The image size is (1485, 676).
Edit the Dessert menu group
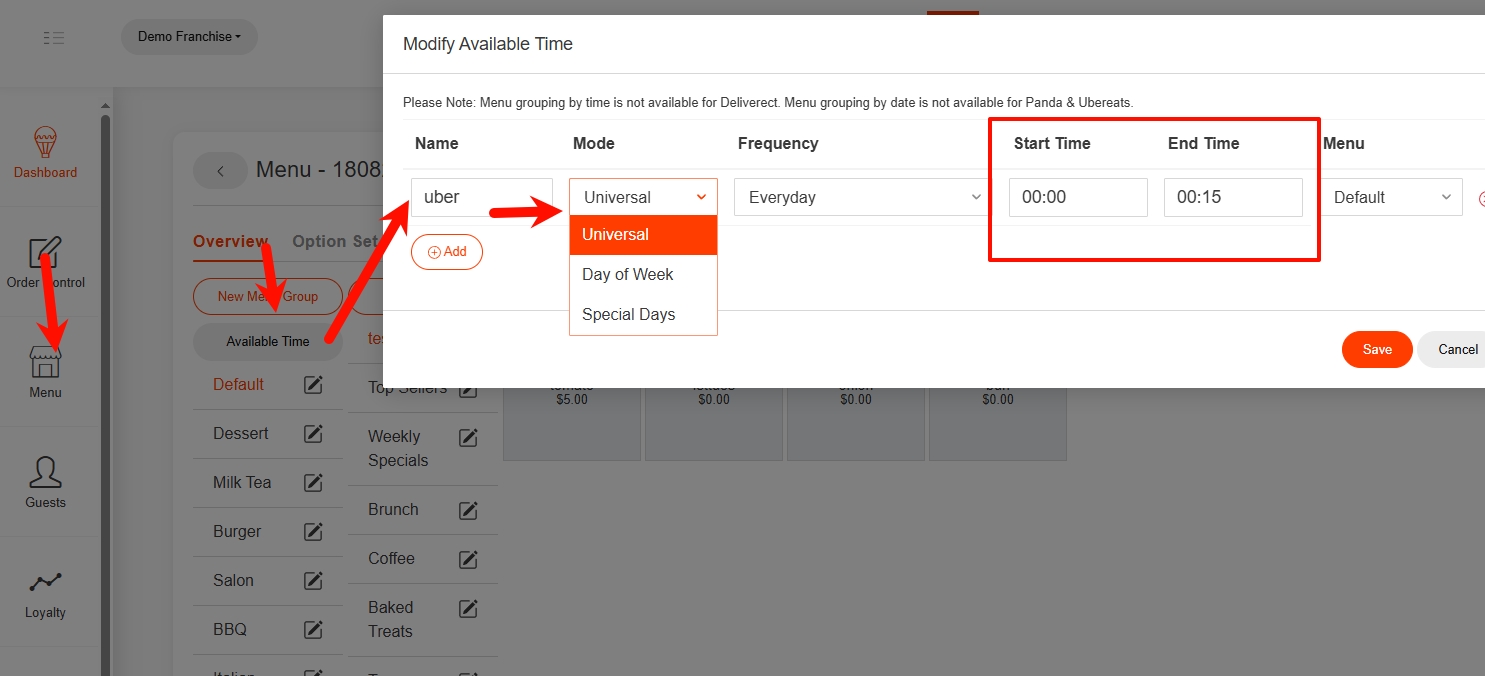(x=313, y=434)
